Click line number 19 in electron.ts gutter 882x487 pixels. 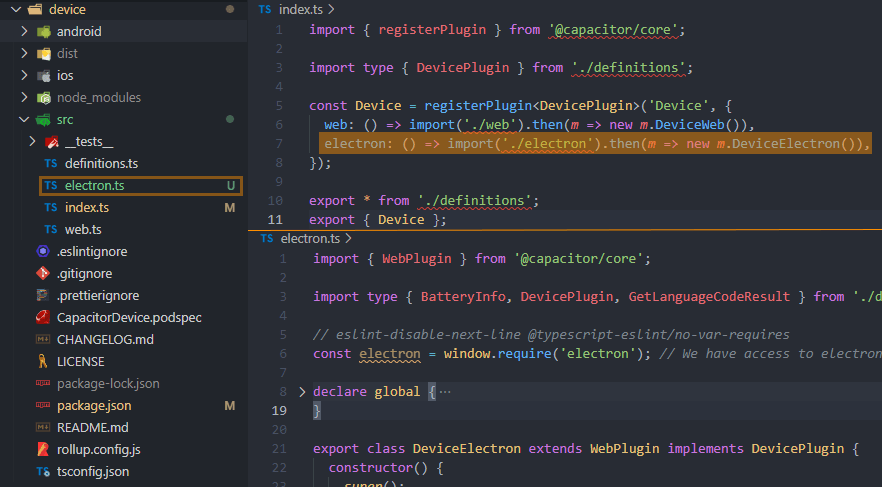[x=280, y=411]
